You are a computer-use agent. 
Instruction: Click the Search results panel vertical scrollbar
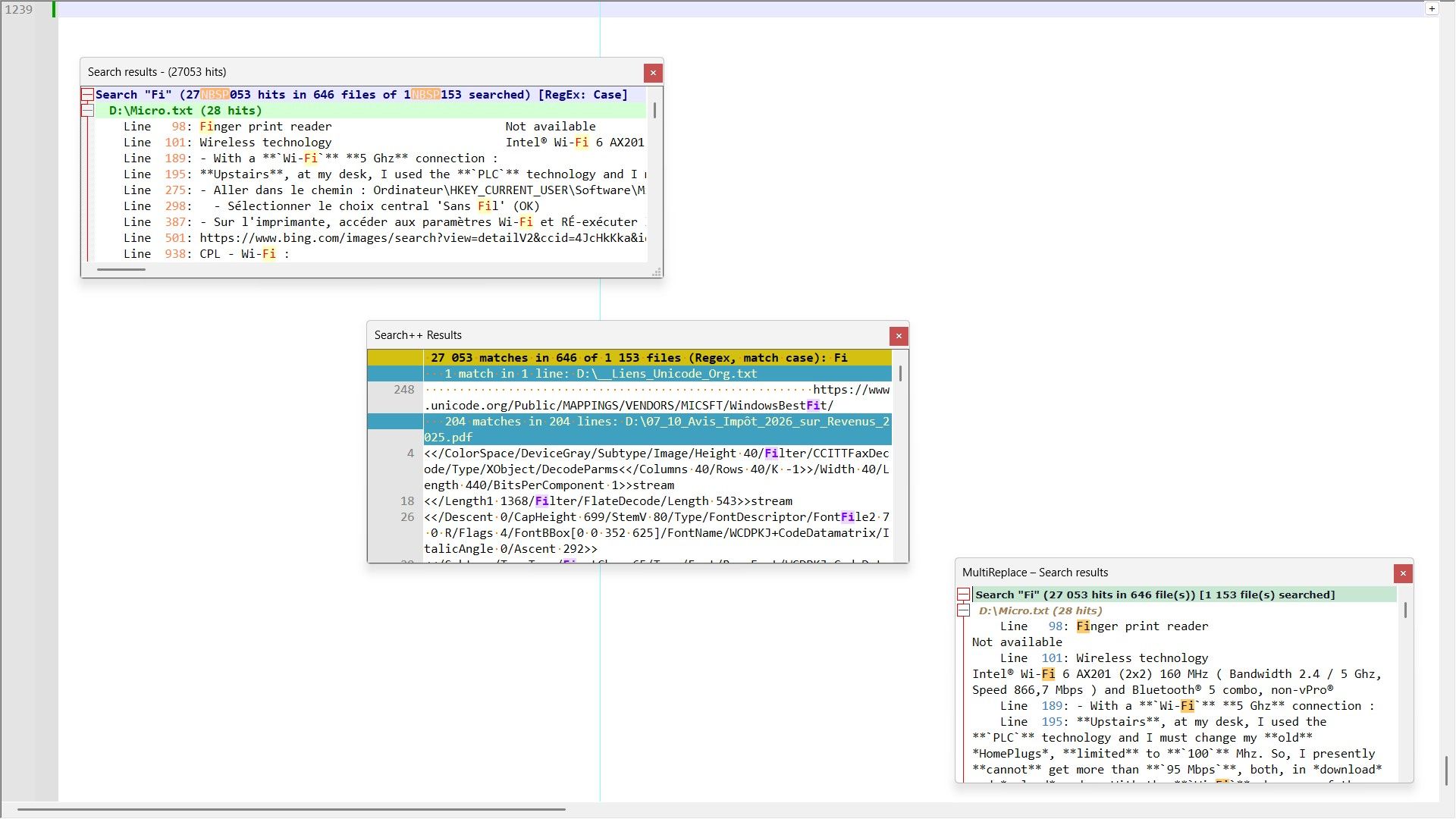click(654, 111)
